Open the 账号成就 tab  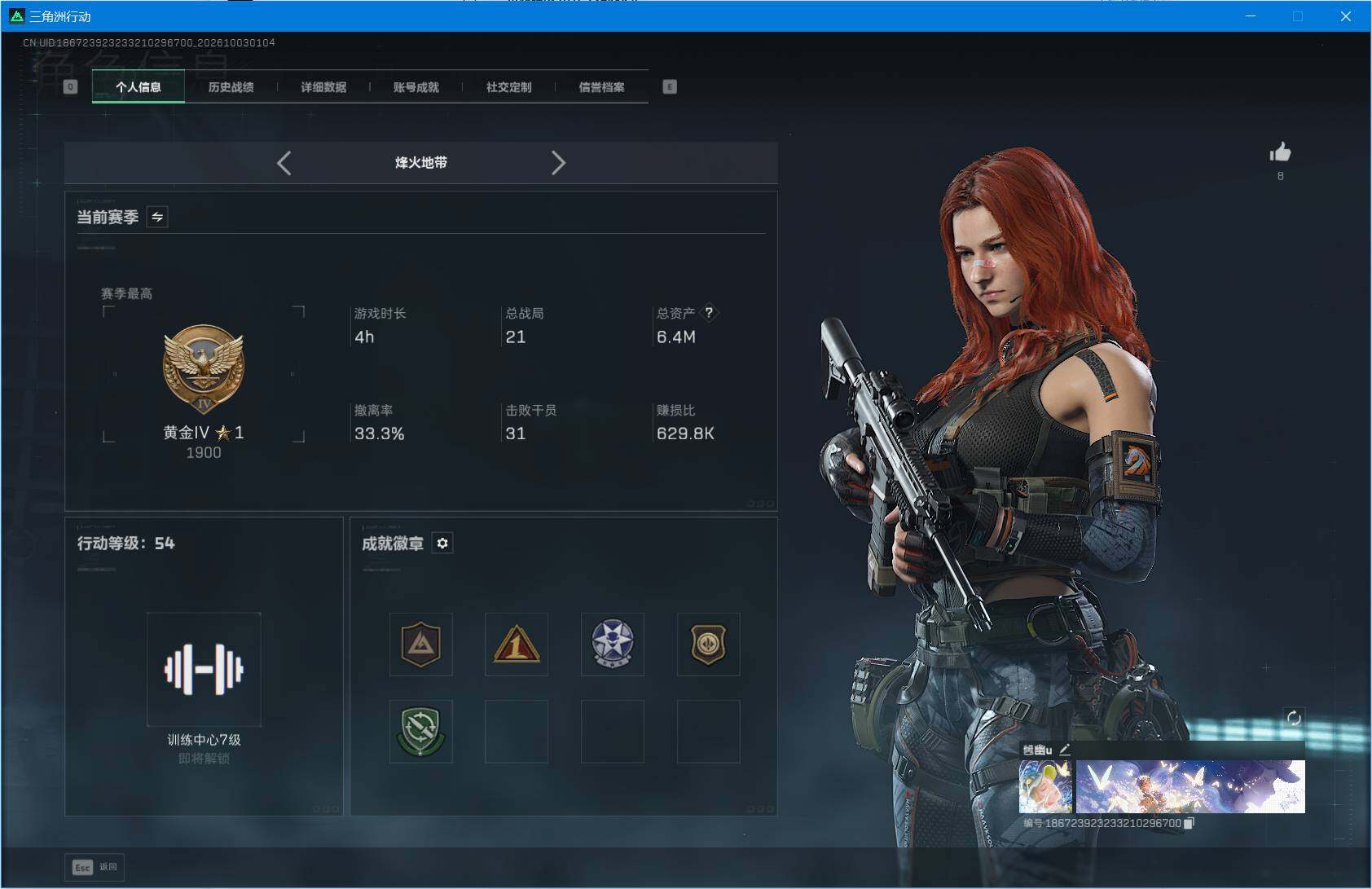[416, 86]
